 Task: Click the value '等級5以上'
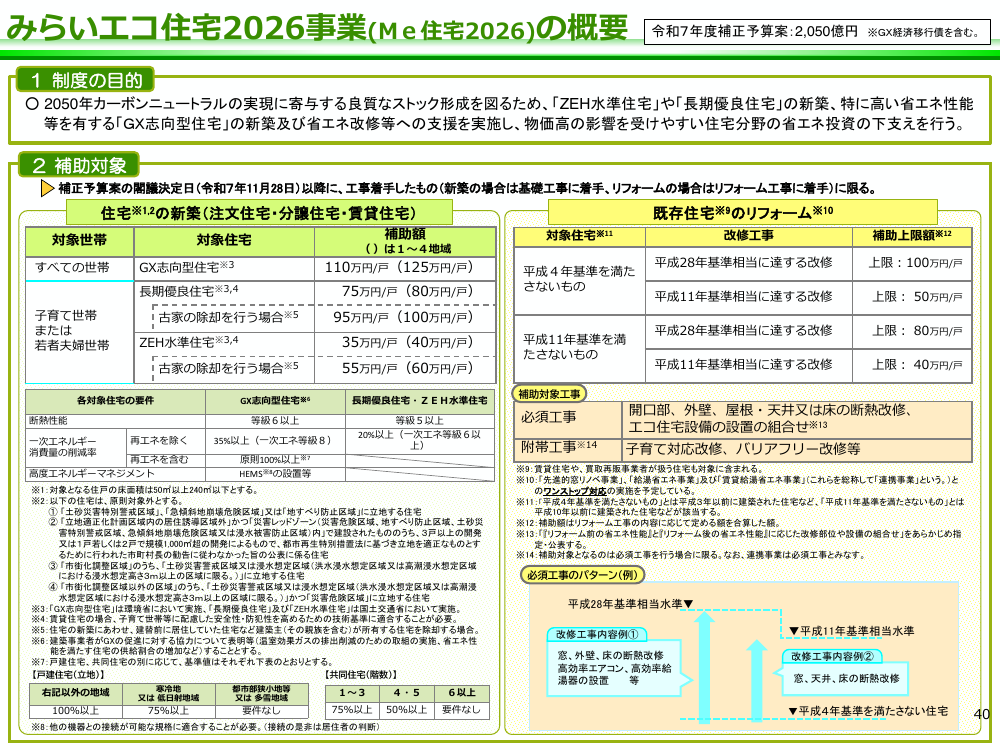point(419,421)
